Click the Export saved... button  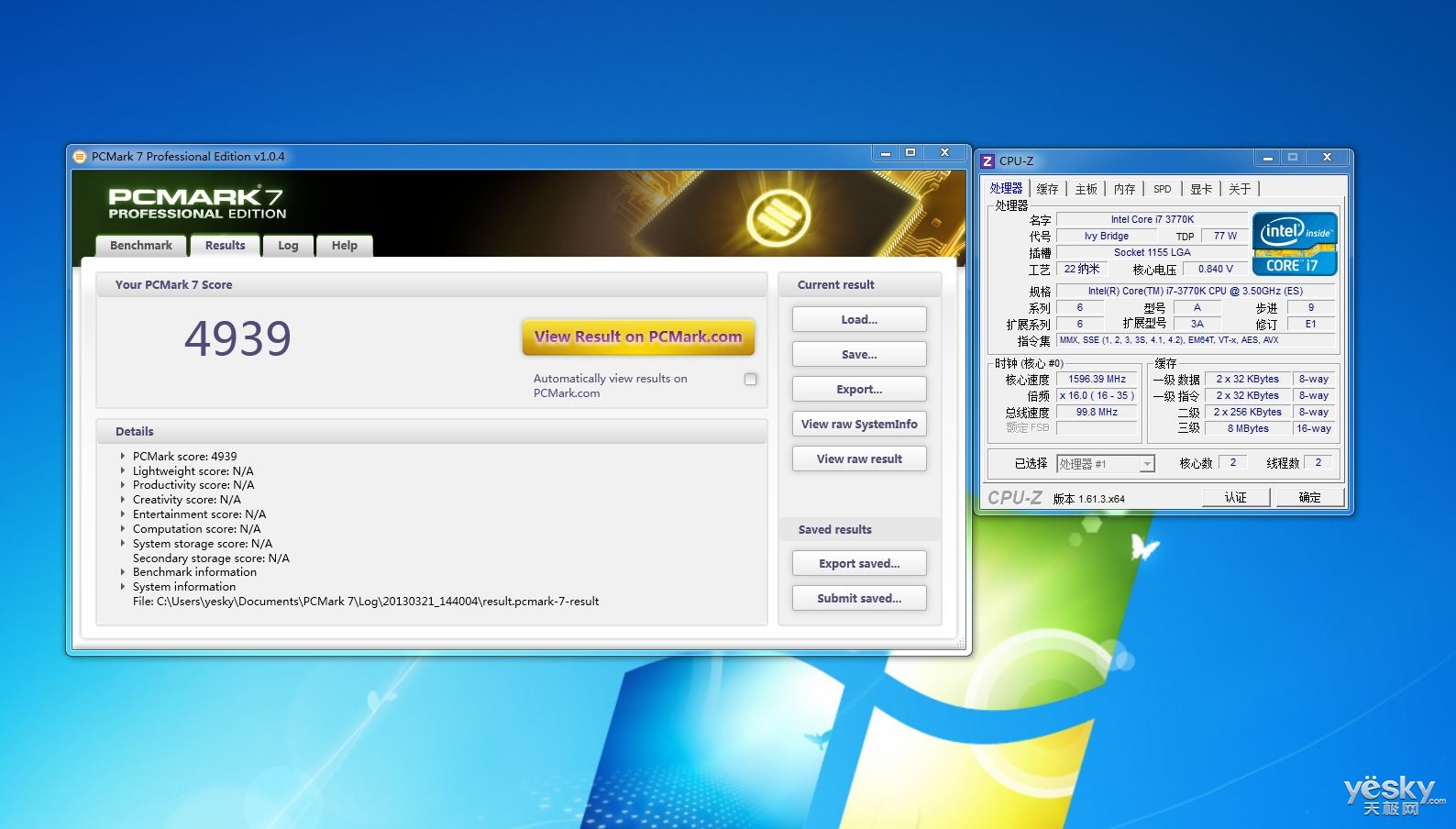click(x=859, y=563)
